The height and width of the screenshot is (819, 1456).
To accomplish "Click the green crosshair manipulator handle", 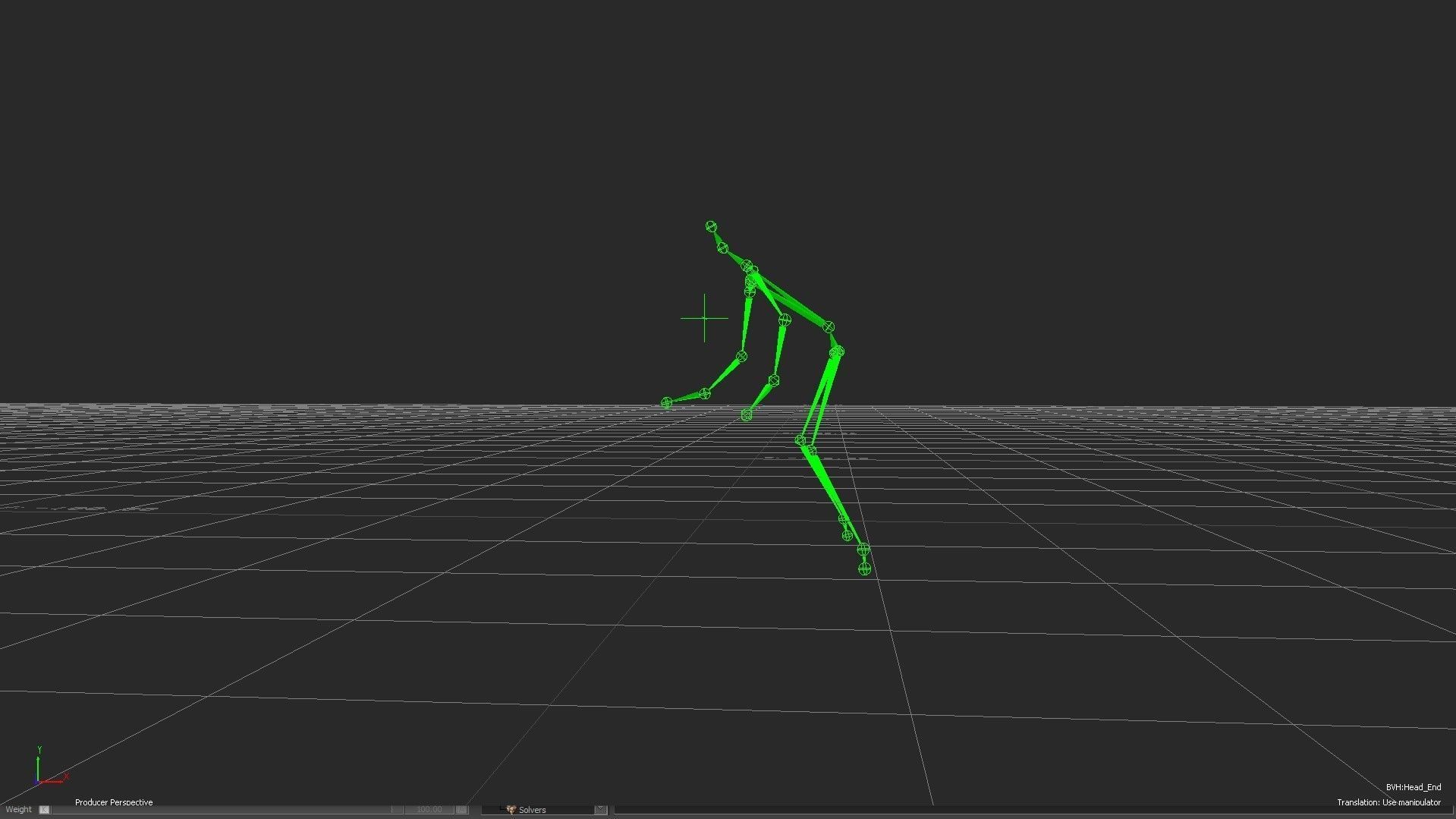I will pyautogui.click(x=705, y=318).
